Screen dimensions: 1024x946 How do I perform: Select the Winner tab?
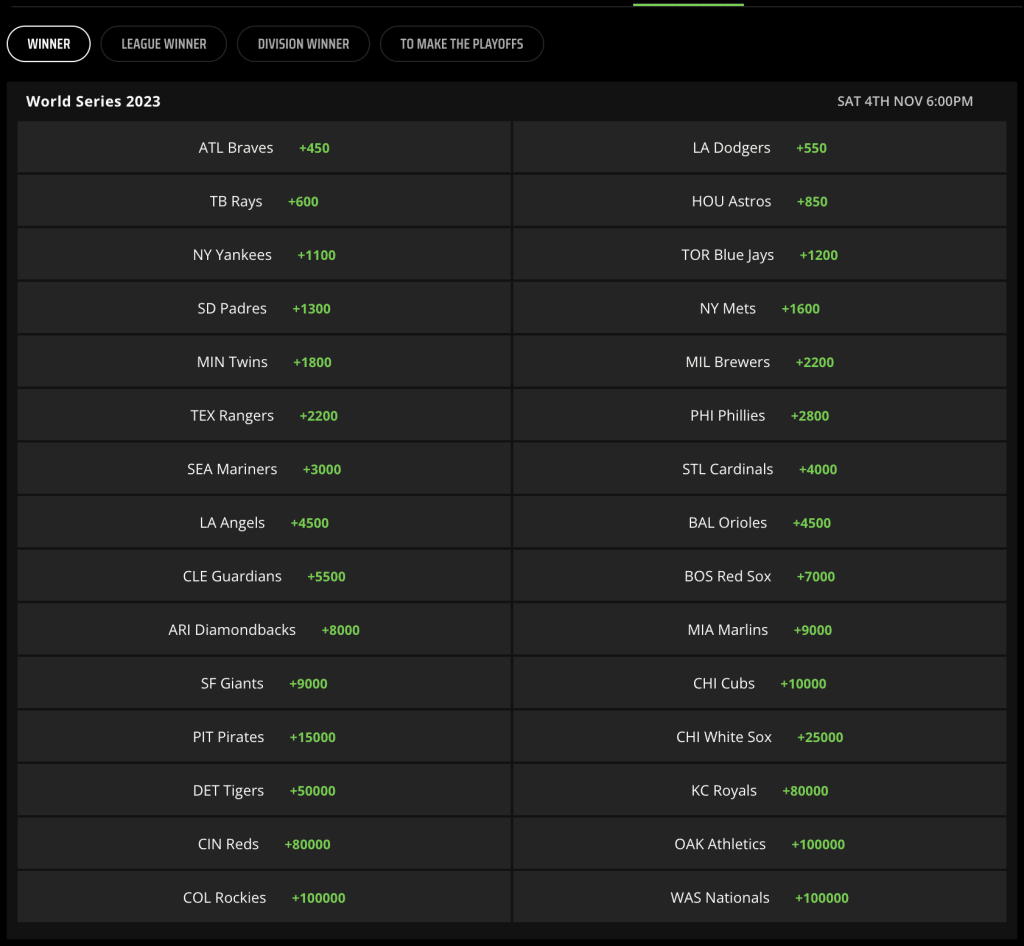point(49,44)
